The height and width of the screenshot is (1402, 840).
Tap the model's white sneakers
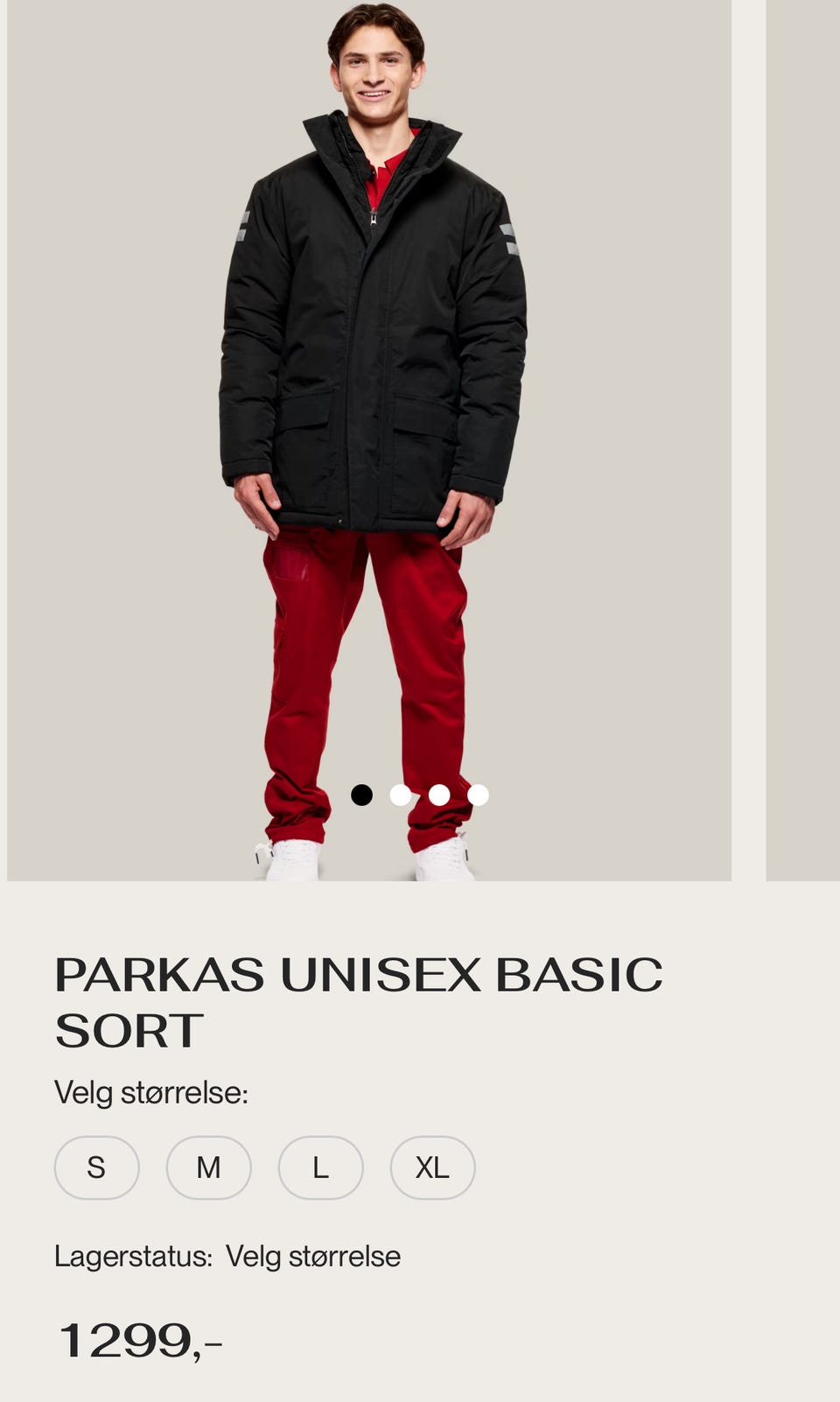point(367,859)
